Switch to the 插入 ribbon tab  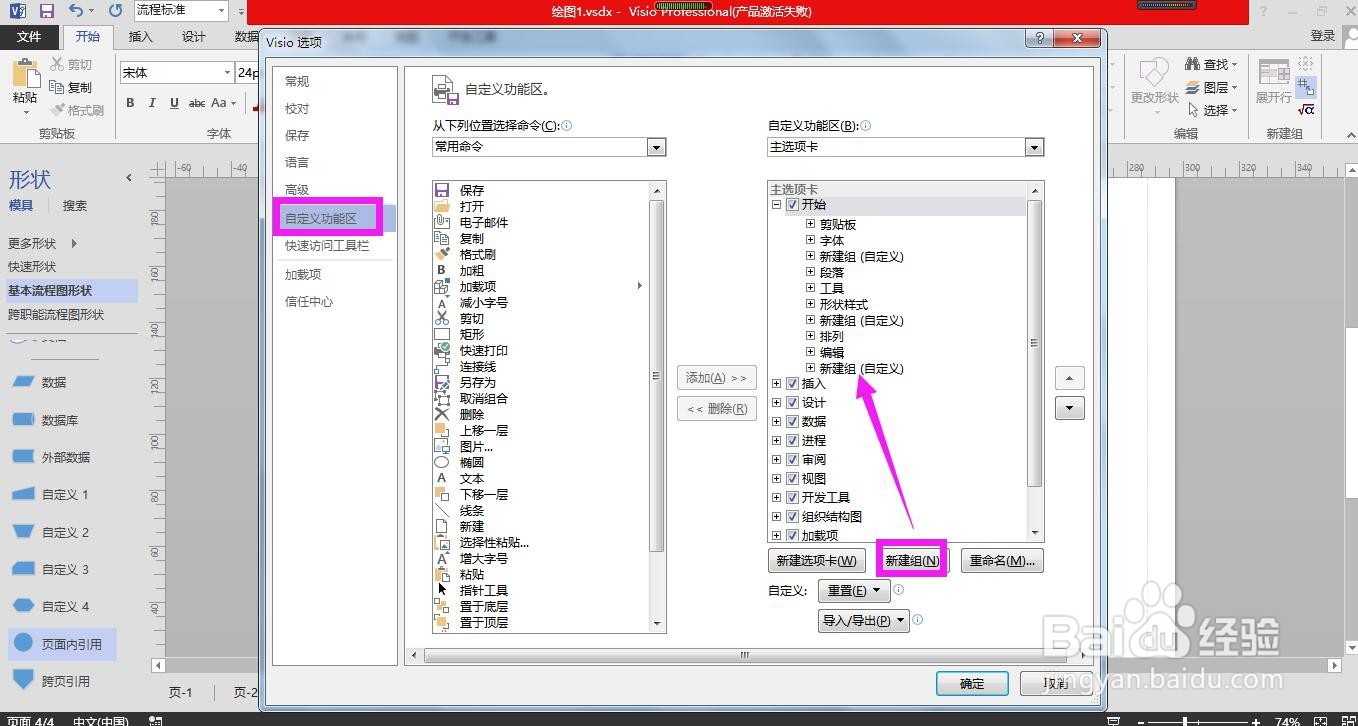tap(141, 37)
